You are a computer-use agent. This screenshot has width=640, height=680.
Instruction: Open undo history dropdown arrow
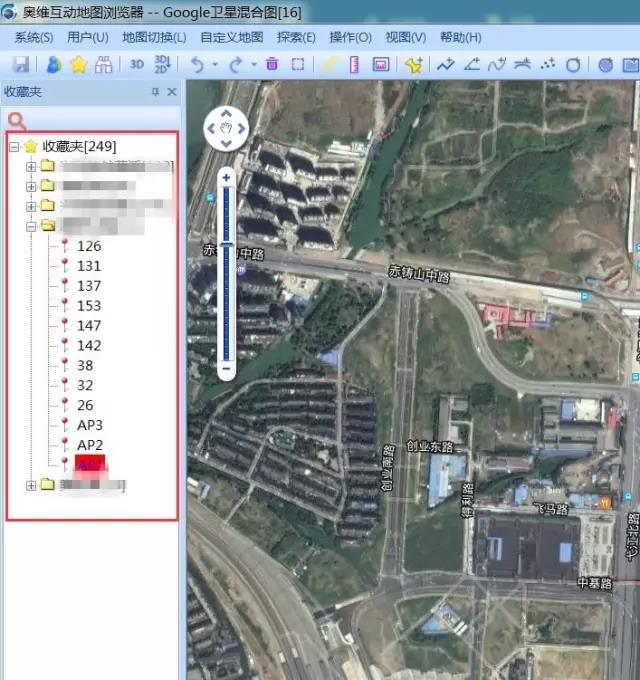pos(215,65)
